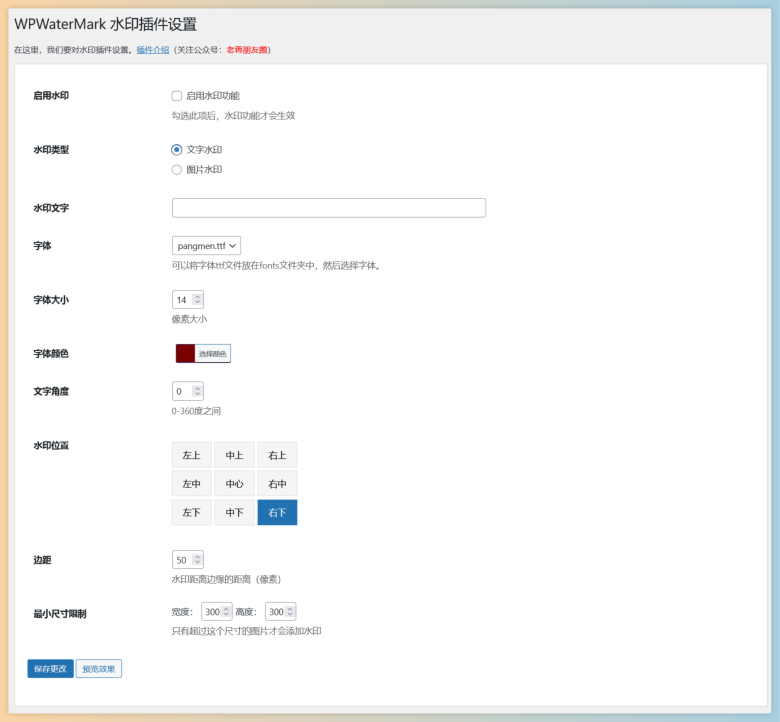The image size is (780, 722).
Task: Choose the 中心 watermark position
Action: [234, 484]
